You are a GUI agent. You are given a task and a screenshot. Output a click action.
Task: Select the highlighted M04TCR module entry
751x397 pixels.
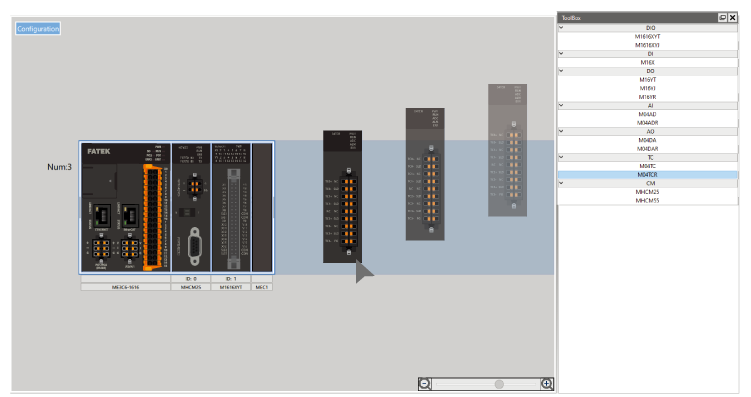point(648,175)
